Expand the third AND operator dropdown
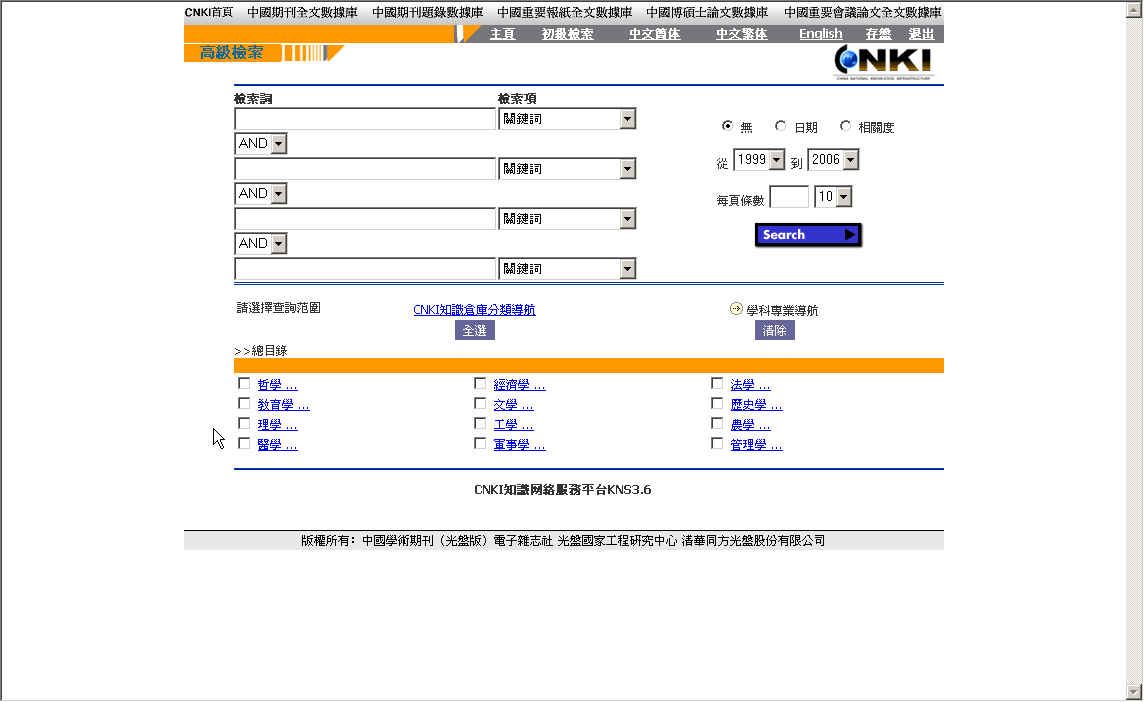 tap(260, 243)
